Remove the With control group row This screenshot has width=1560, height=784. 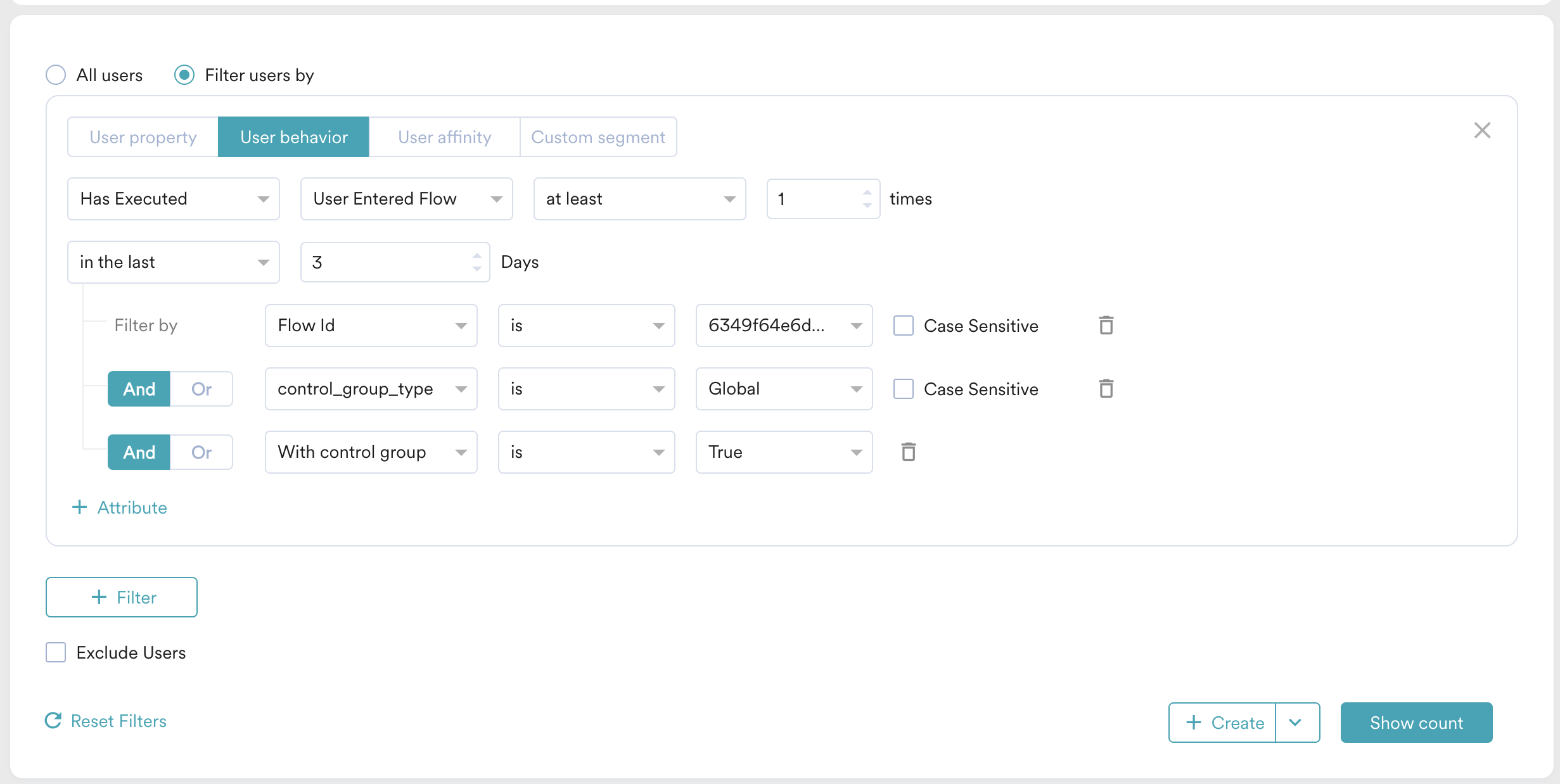pyautogui.click(x=908, y=452)
